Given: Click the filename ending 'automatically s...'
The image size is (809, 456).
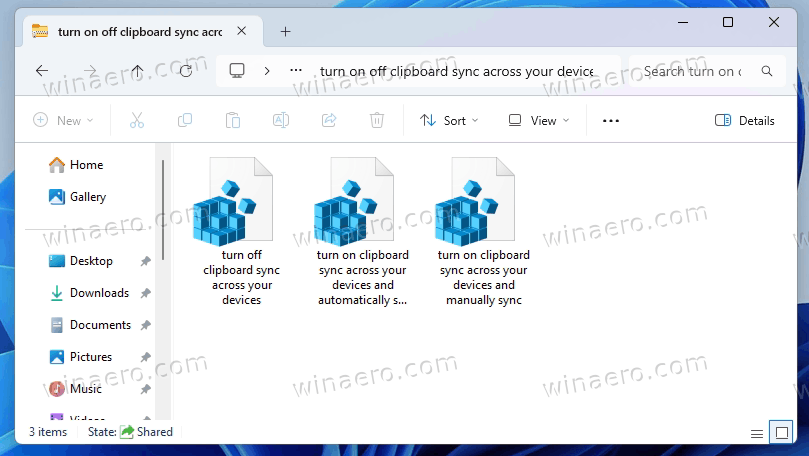Looking at the screenshot, I should click(x=362, y=278).
